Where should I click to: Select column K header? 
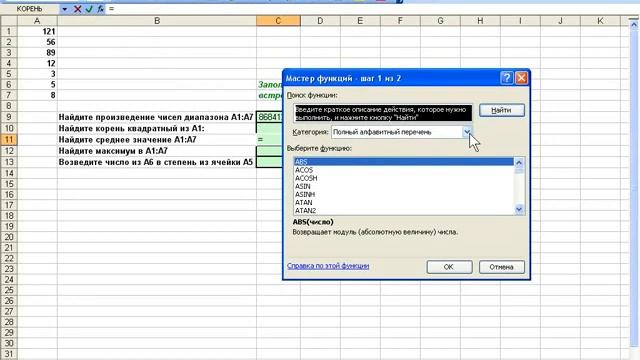coord(600,21)
